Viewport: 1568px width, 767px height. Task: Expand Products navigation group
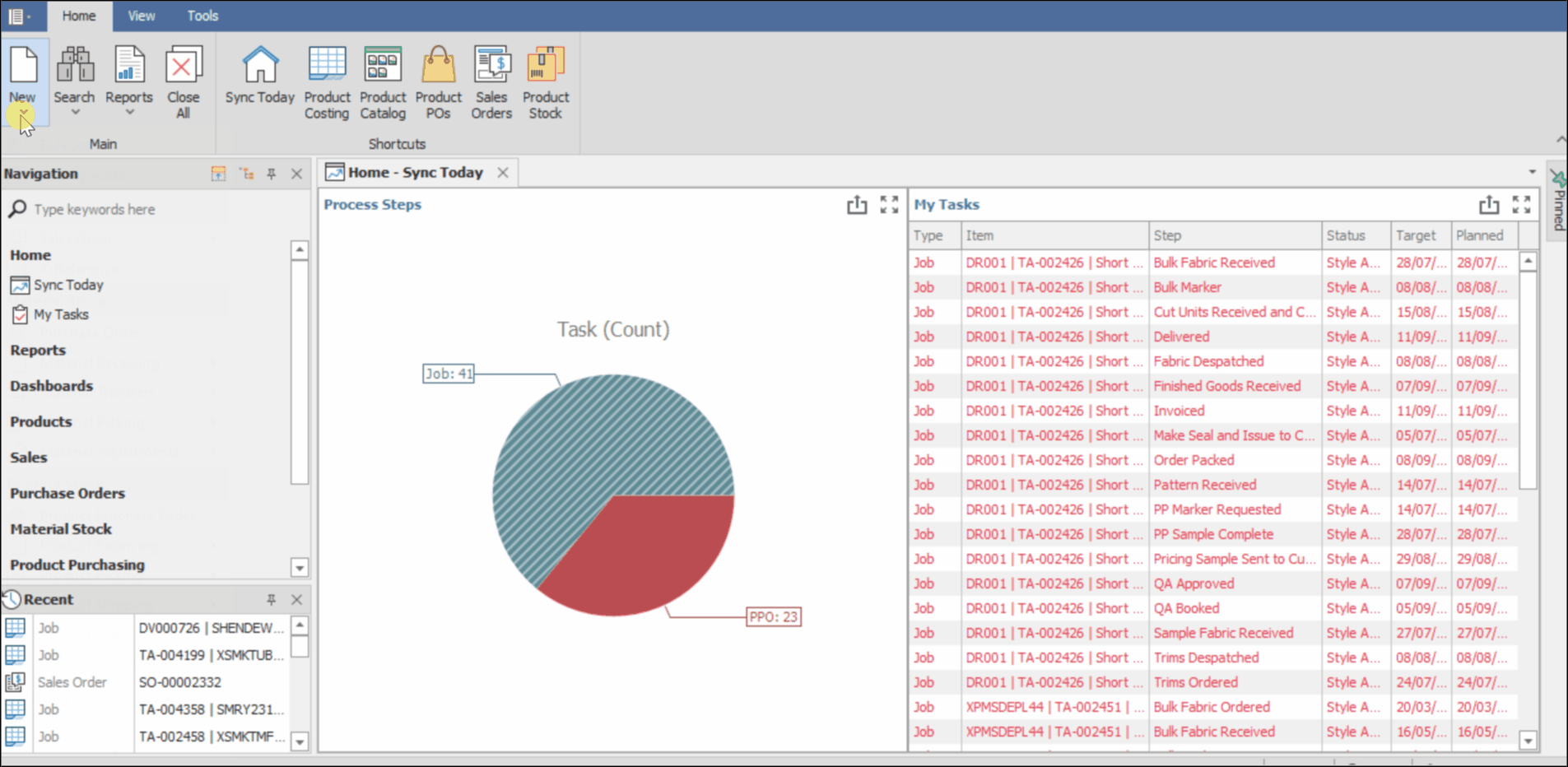(x=41, y=421)
